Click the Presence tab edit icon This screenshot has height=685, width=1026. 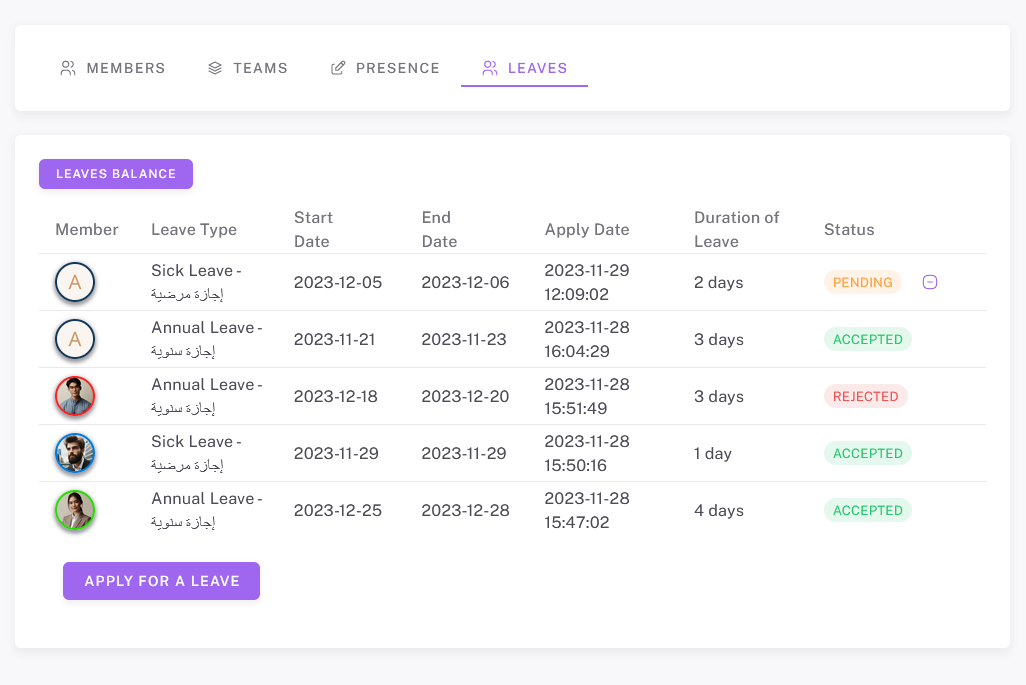point(338,68)
